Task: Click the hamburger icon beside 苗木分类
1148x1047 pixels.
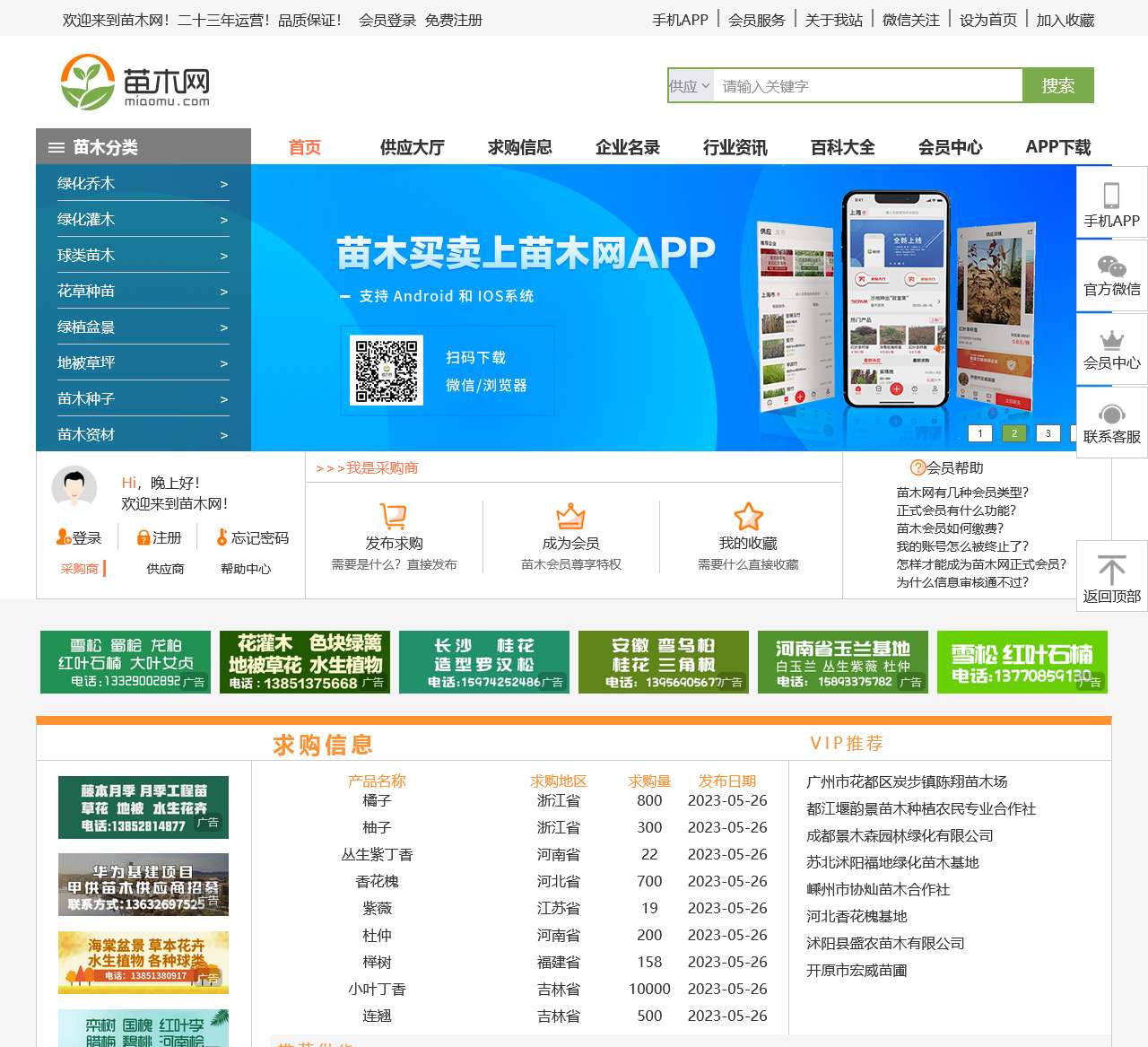Action: (57, 148)
